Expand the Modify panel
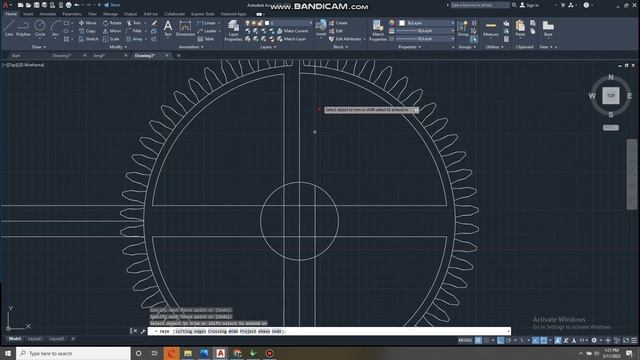 click(x=118, y=47)
